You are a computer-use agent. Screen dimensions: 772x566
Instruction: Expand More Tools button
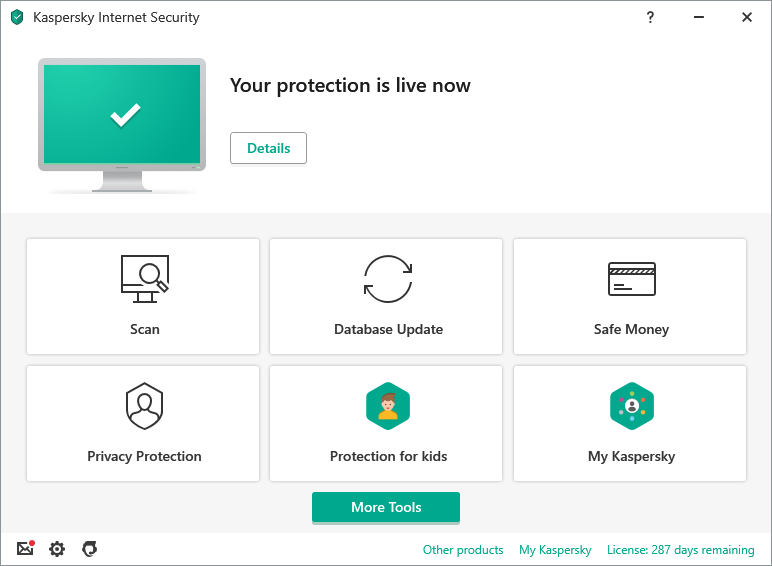point(386,507)
